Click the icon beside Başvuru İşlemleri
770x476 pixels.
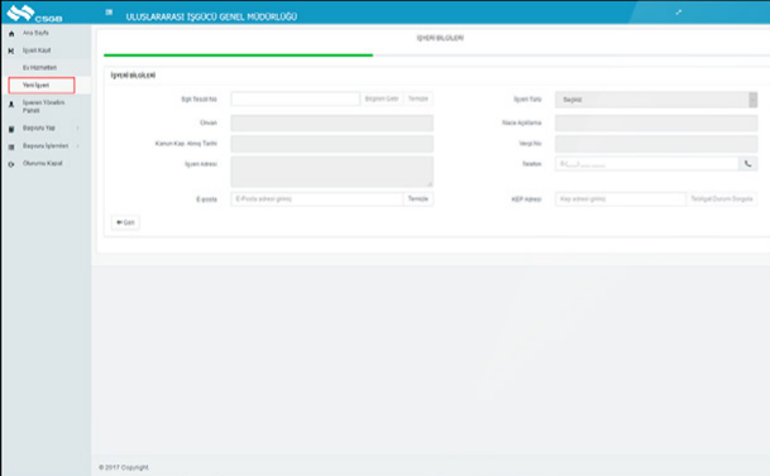point(11,146)
